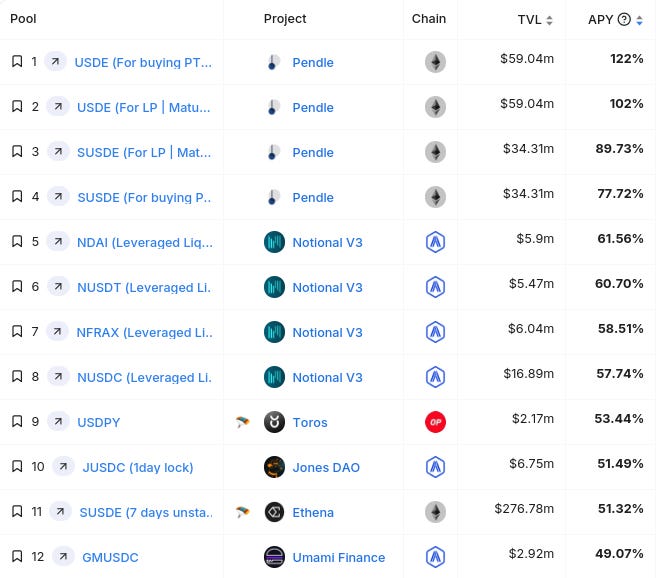The width and height of the screenshot is (656, 578).
Task: Sort table by TVL column arrows
Action: [549, 20]
